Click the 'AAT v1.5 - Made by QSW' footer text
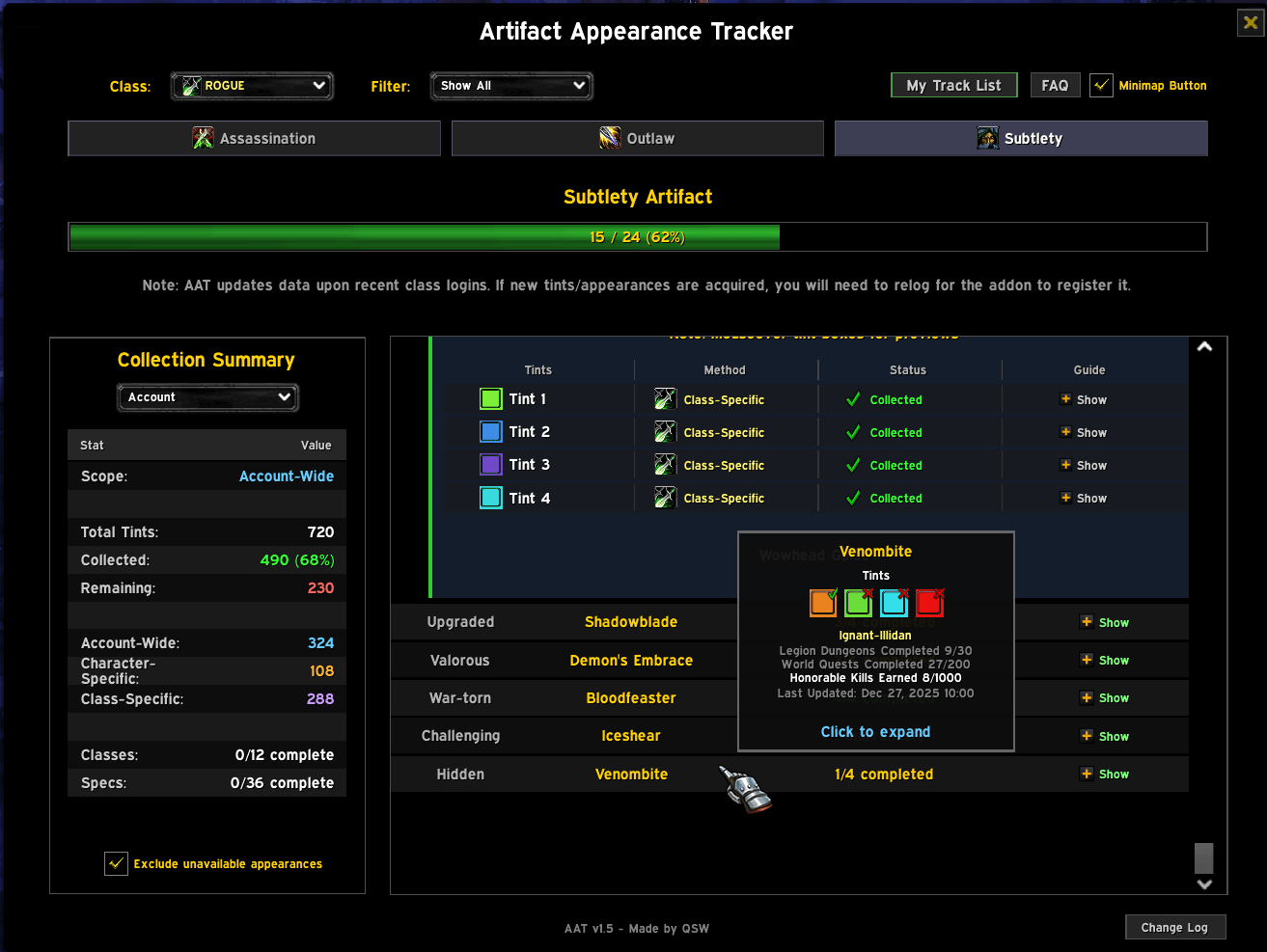 click(x=637, y=928)
